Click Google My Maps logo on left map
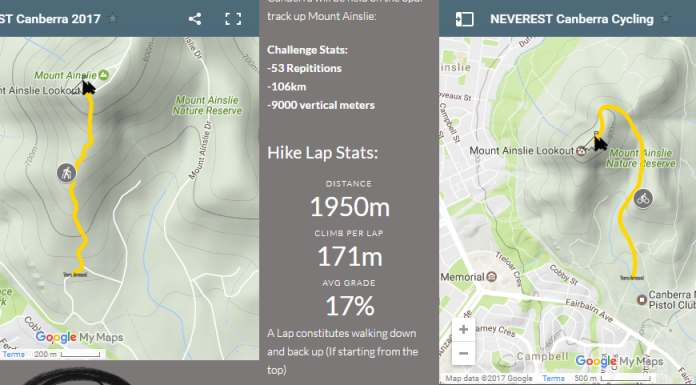 (x=79, y=337)
